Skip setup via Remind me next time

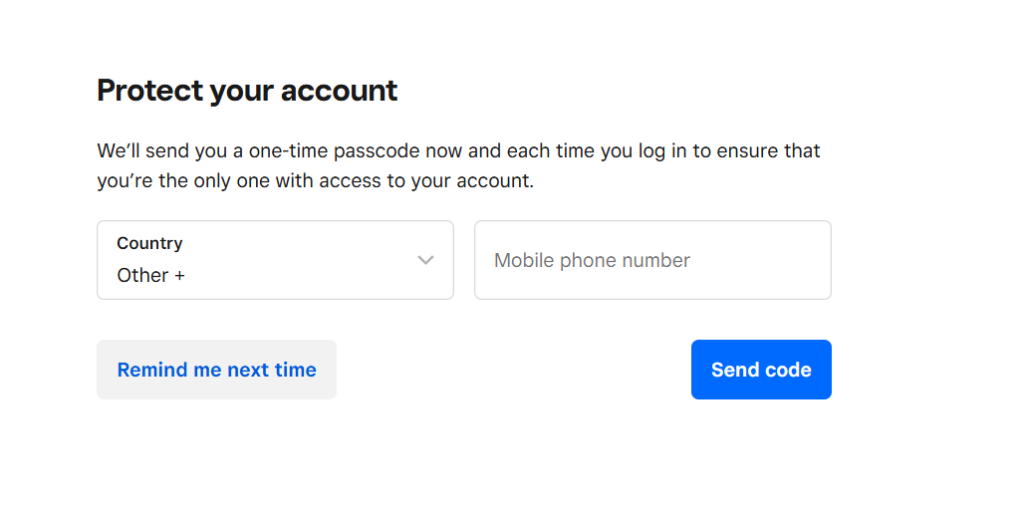(217, 370)
